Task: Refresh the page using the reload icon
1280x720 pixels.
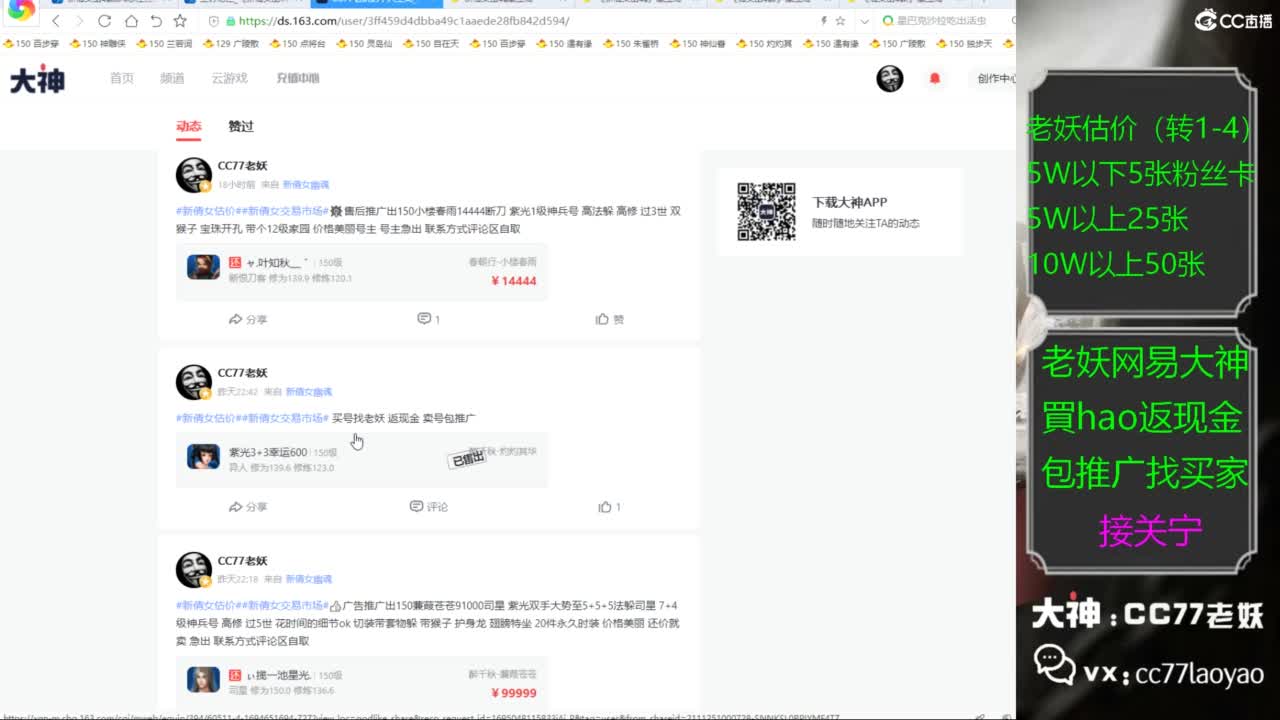Action: pyautogui.click(x=104, y=20)
